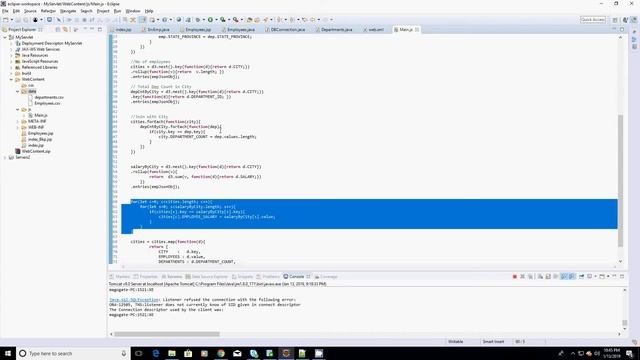The width and height of the screenshot is (640, 360).
Task: Open the File menu
Action: tap(5, 11)
